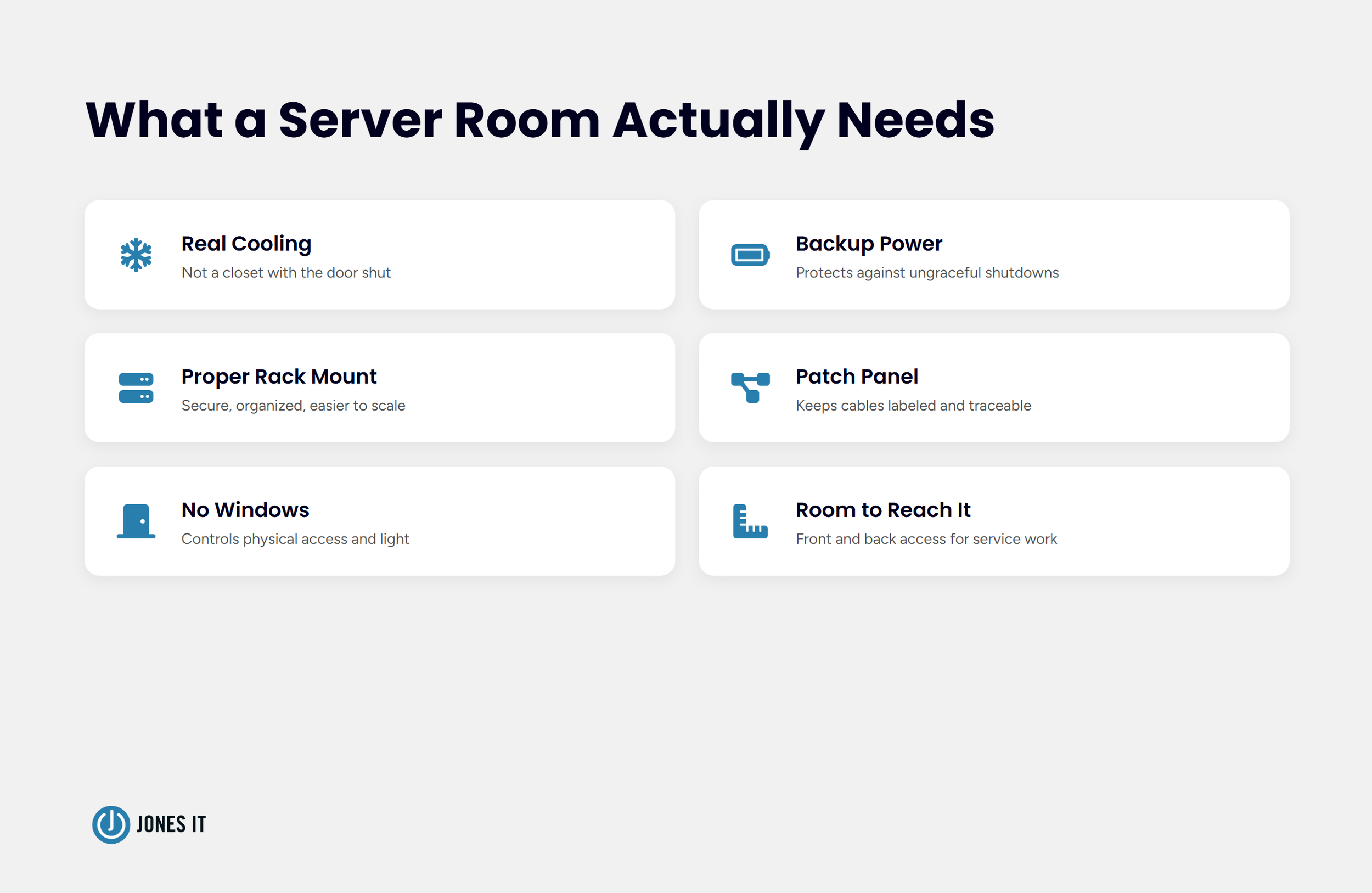Click 'Front and back access for service work' text
1372x893 pixels.
(926, 539)
